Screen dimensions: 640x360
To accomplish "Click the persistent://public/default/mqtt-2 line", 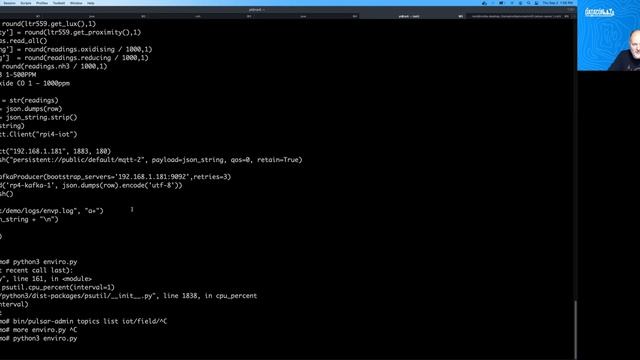I will pyautogui.click(x=151, y=160).
